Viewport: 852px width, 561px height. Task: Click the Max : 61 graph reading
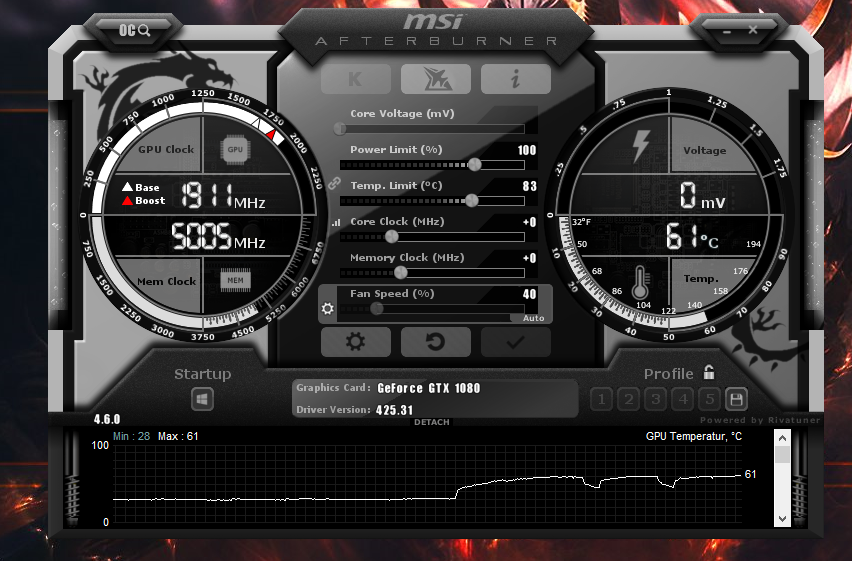click(x=178, y=436)
